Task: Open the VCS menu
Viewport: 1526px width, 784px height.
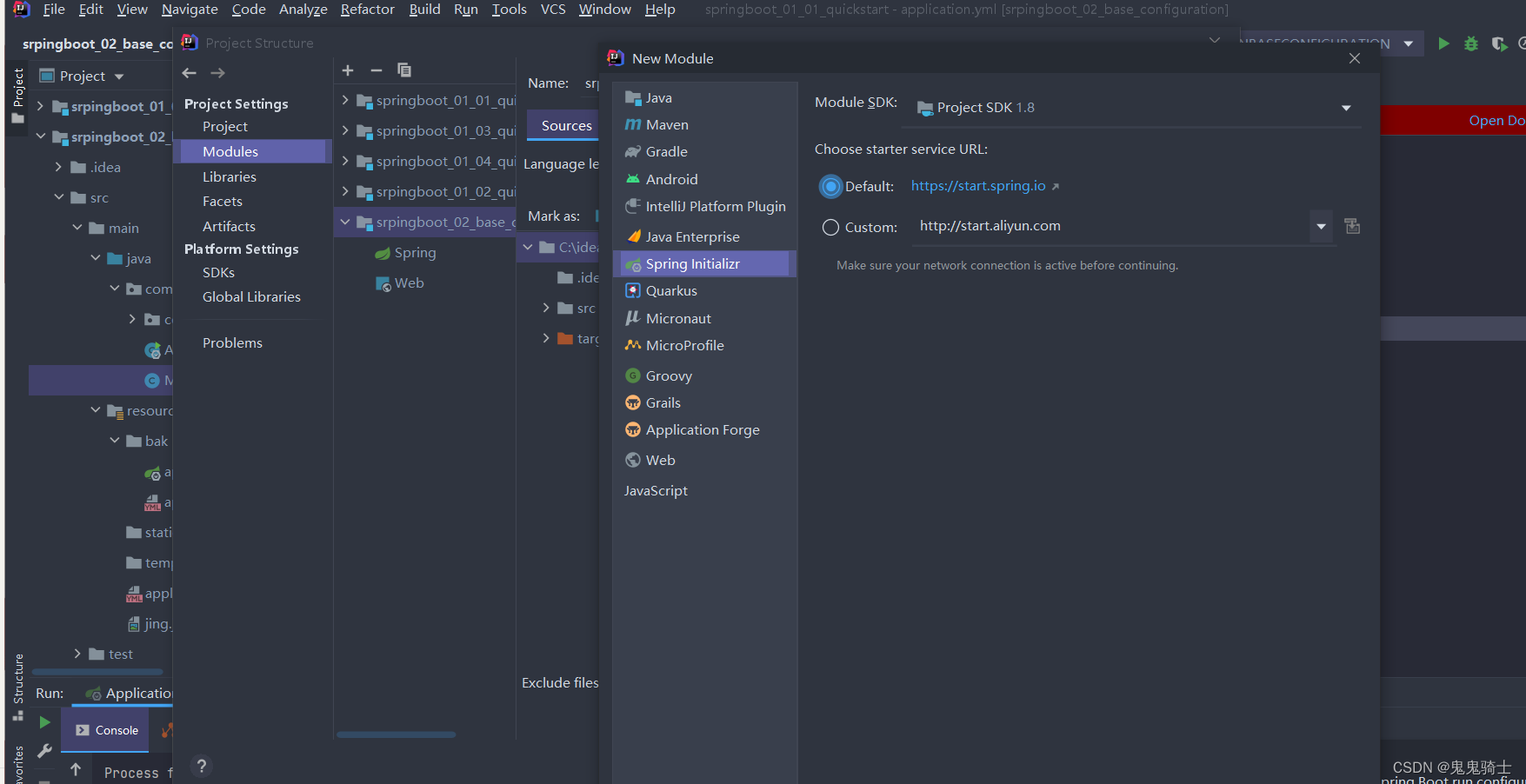Action: click(553, 10)
